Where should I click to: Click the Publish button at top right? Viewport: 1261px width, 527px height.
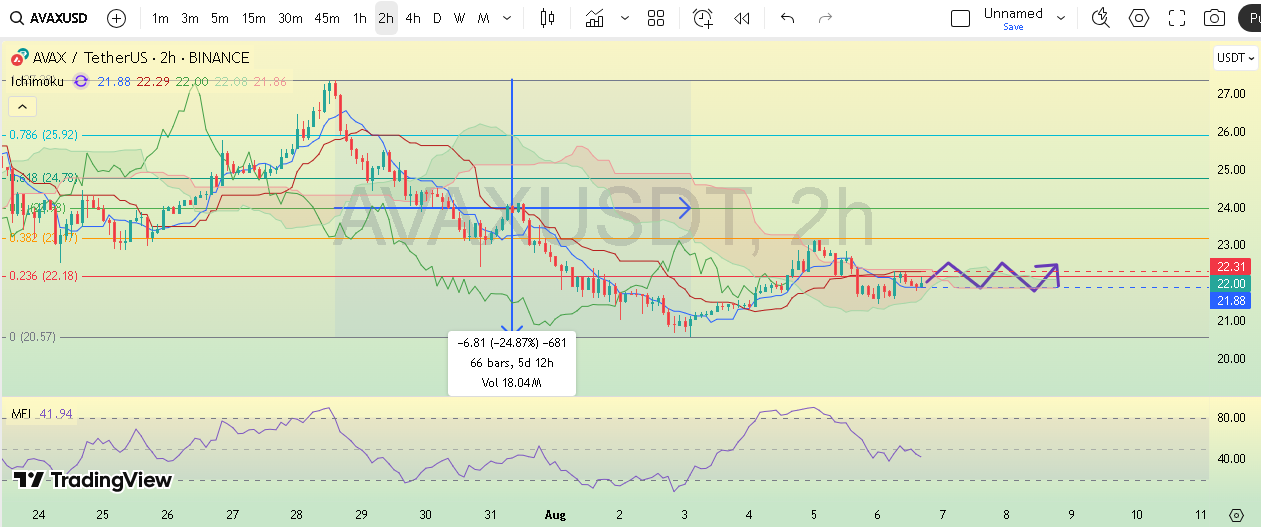(1249, 18)
